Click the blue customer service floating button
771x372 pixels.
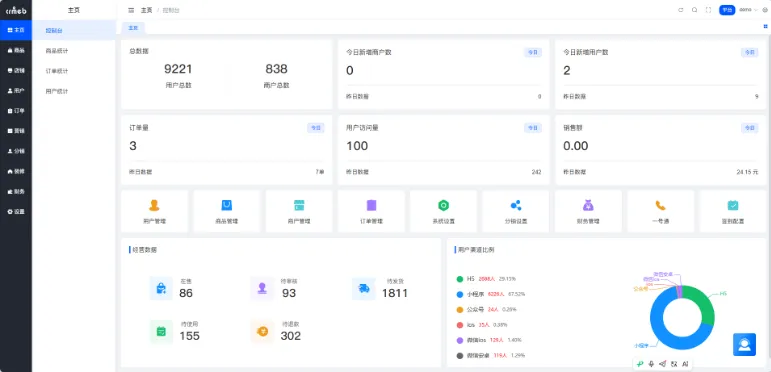pyautogui.click(x=744, y=344)
